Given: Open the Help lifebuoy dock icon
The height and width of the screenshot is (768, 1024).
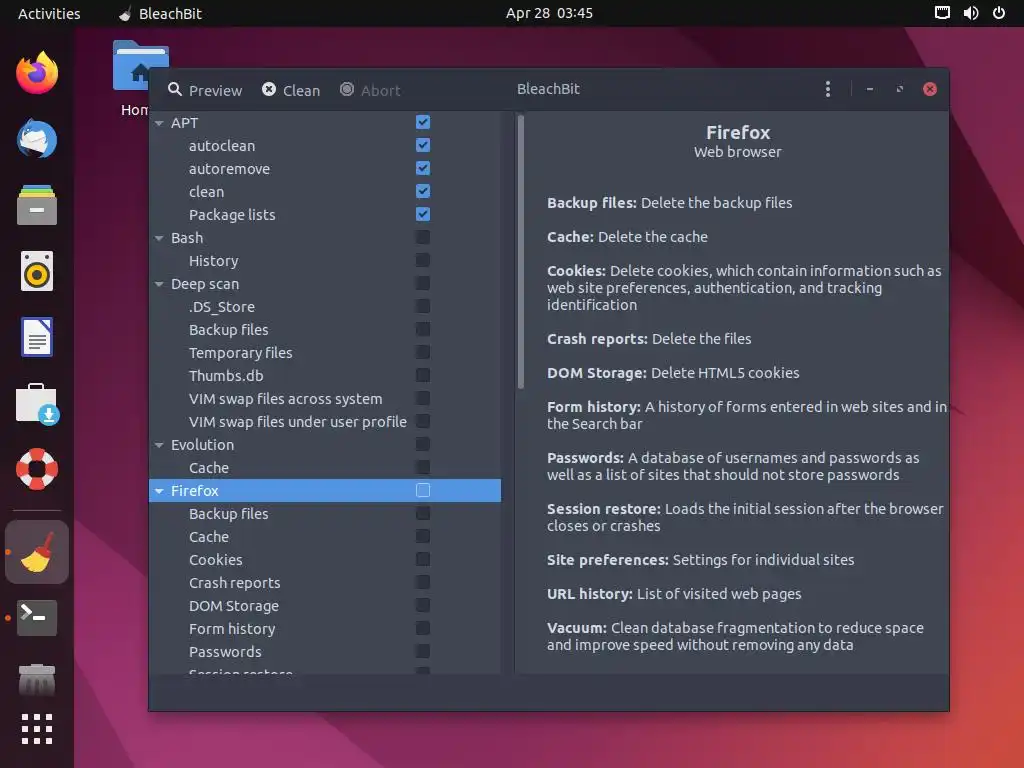Looking at the screenshot, I should click(37, 469).
